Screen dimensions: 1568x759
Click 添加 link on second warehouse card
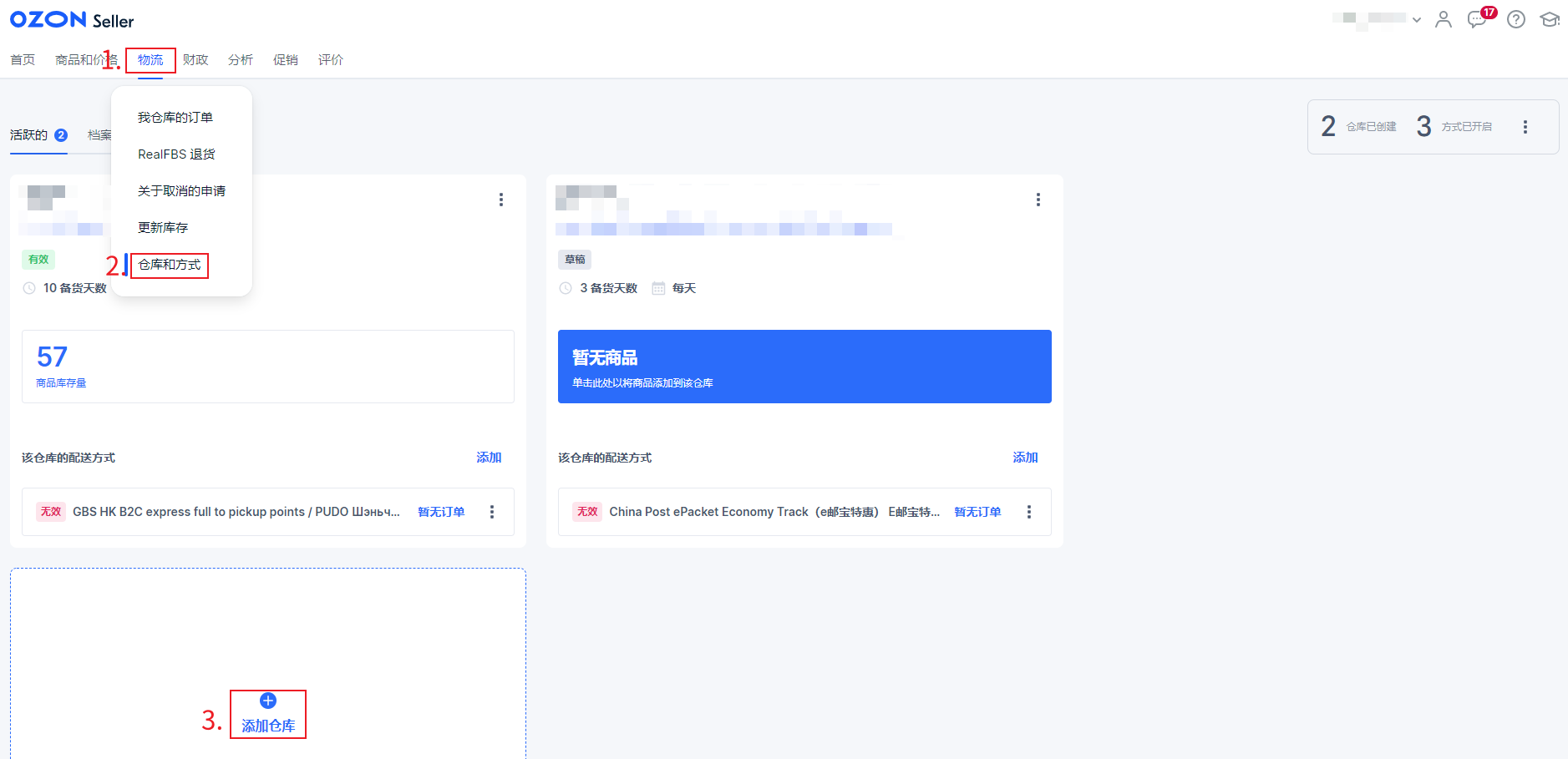pos(1025,458)
